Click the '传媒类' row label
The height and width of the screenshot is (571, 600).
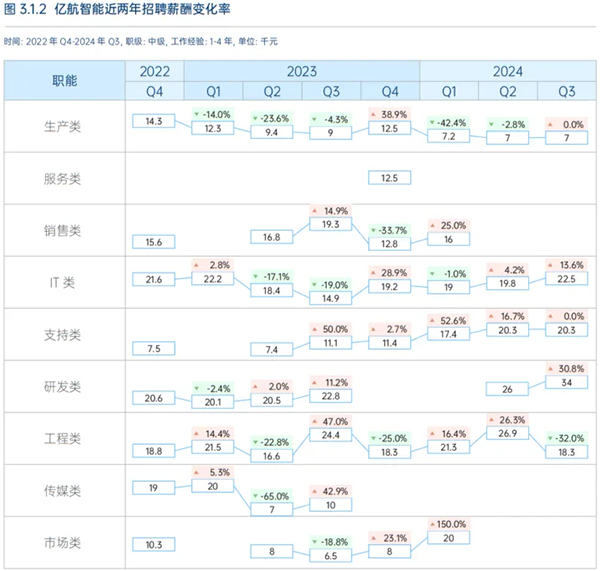coord(62,491)
